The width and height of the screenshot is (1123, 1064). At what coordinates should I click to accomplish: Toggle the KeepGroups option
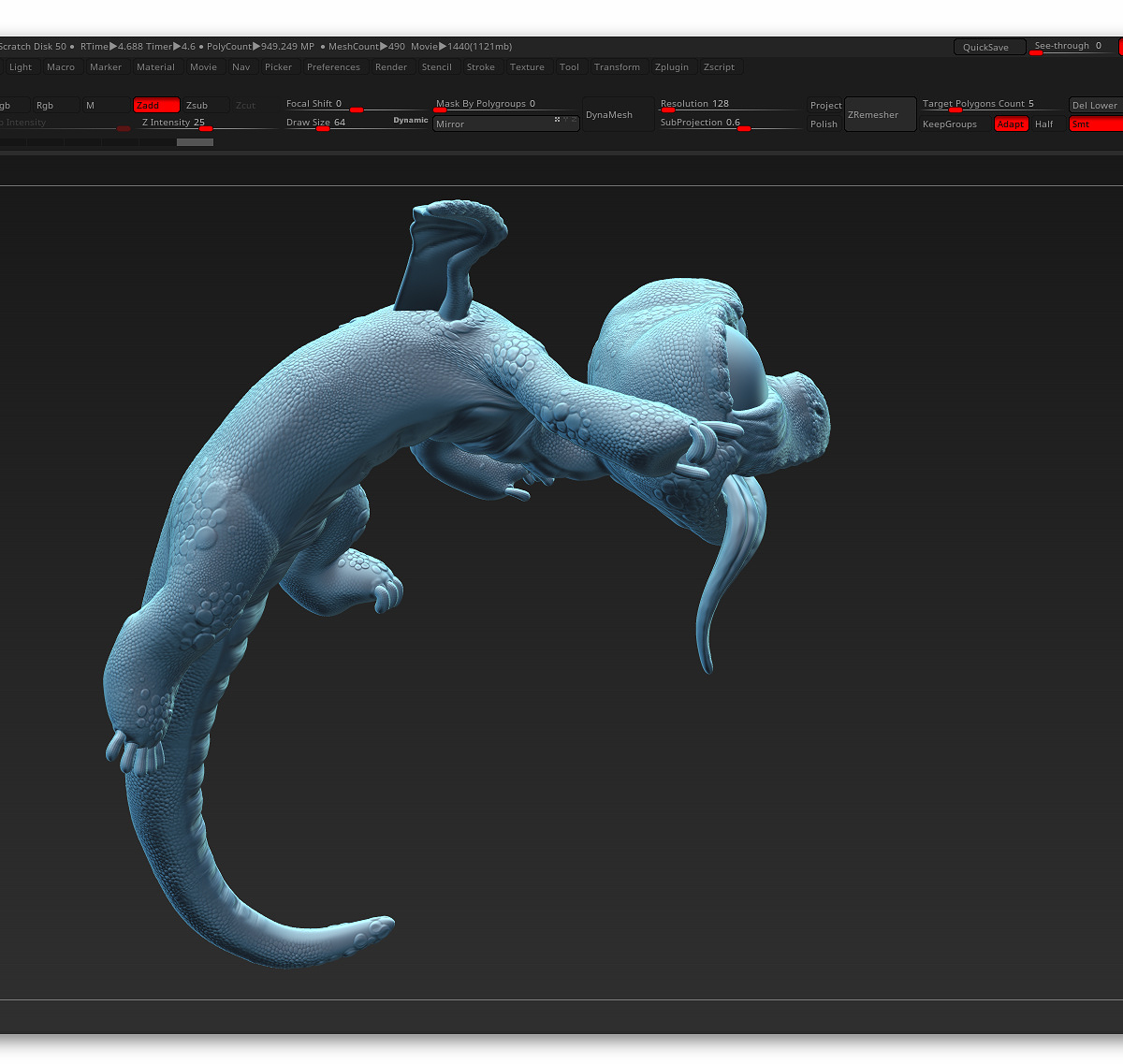[955, 124]
